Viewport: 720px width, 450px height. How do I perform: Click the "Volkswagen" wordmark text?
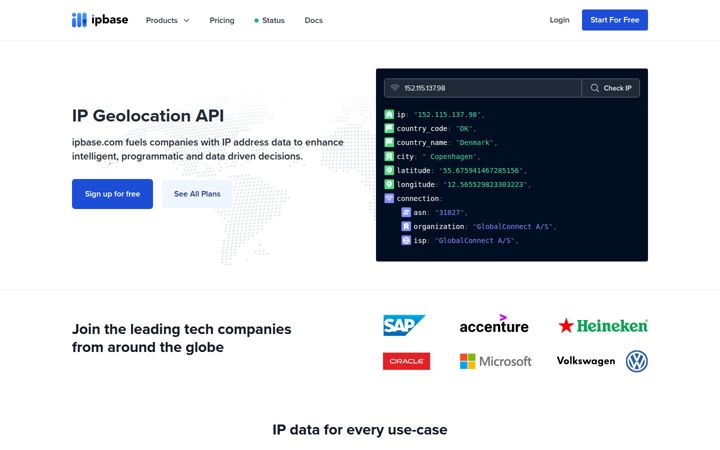(x=586, y=361)
